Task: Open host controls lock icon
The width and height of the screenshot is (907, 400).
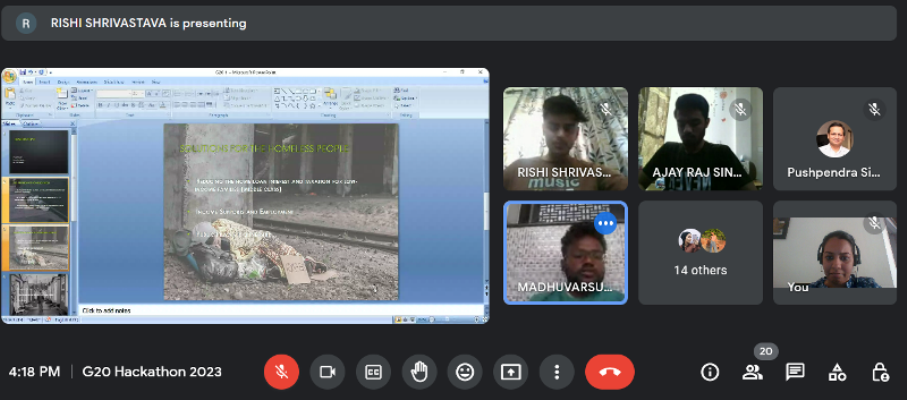Action: pyautogui.click(x=880, y=372)
